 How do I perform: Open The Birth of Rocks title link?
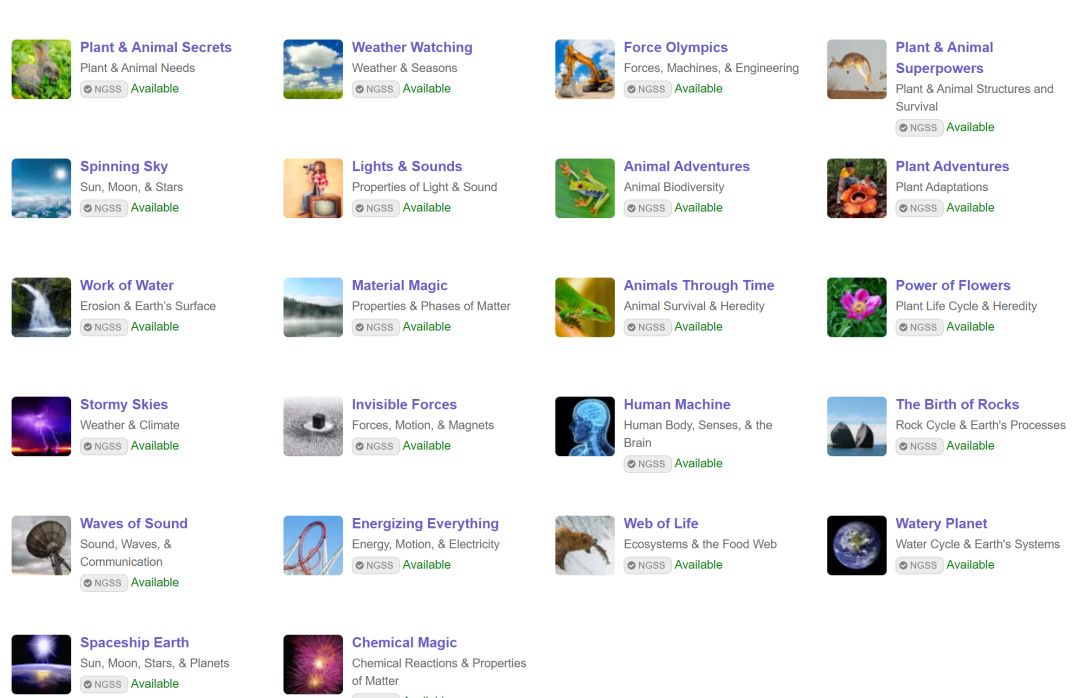coord(957,405)
